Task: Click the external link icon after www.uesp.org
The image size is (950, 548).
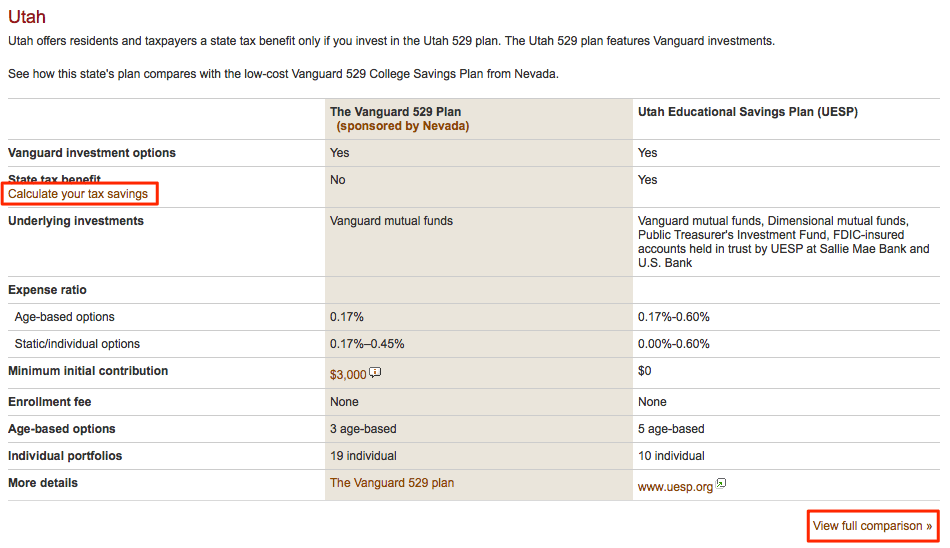Action: [x=721, y=484]
